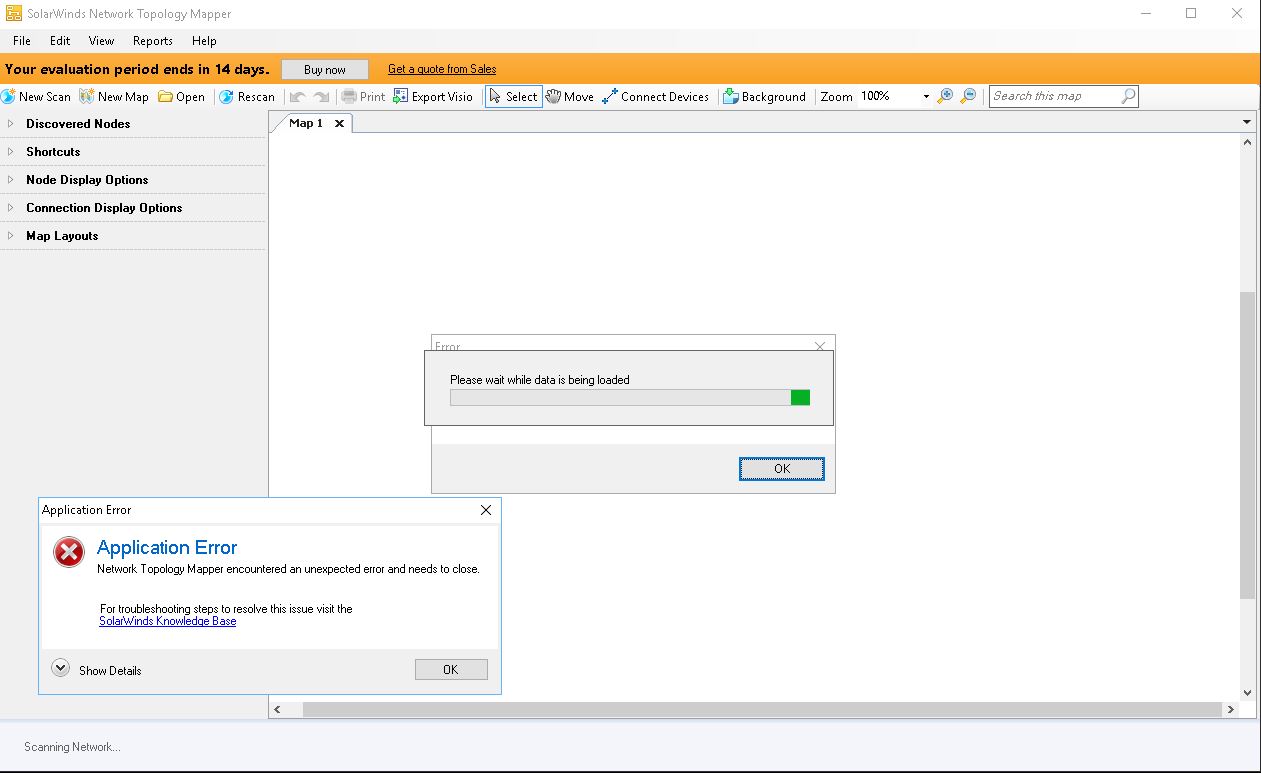The image size is (1261, 773).
Task: Rescan the network
Action: pos(246,97)
